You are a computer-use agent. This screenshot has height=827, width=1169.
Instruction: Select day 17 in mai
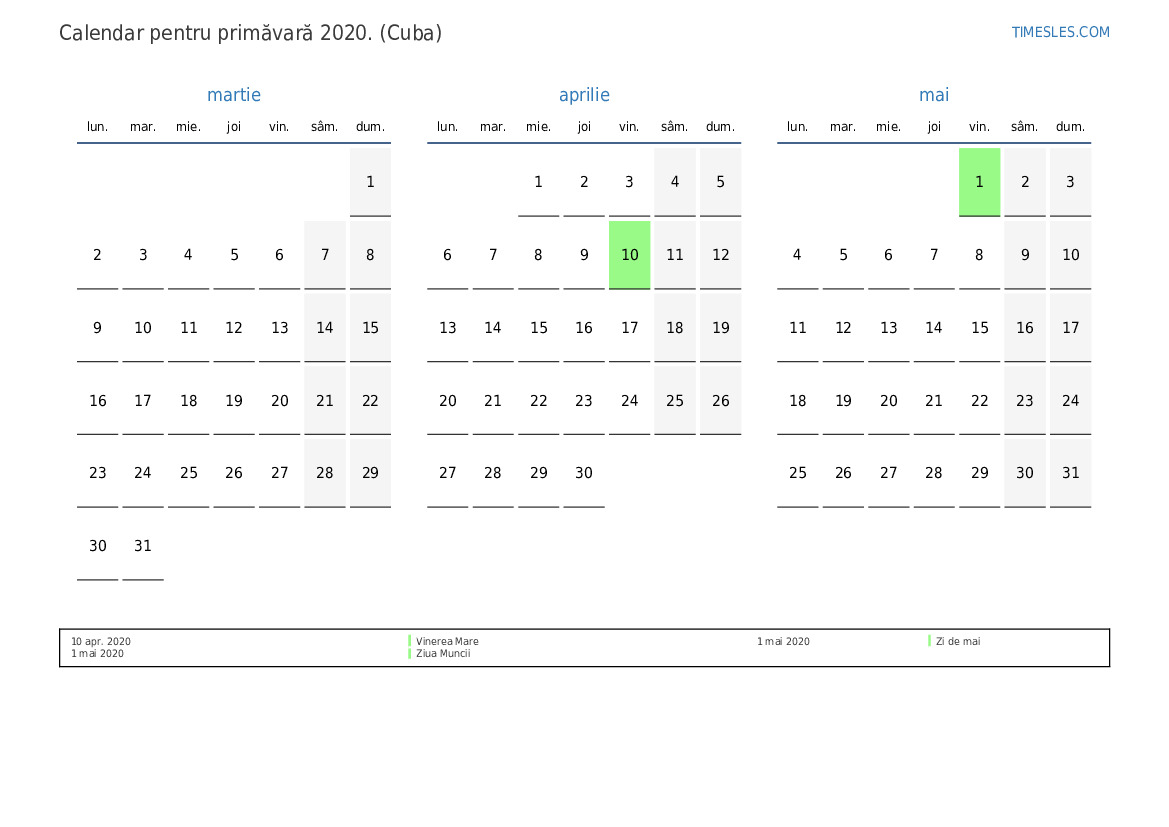point(1070,328)
